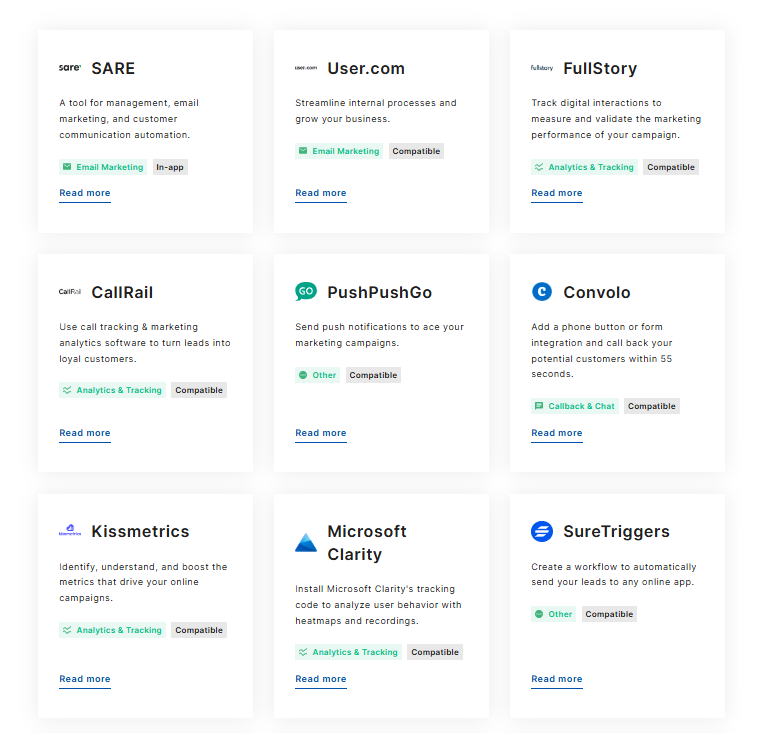Select Email Marketing tag on SARE card
The width and height of the screenshot is (767, 733).
click(103, 167)
